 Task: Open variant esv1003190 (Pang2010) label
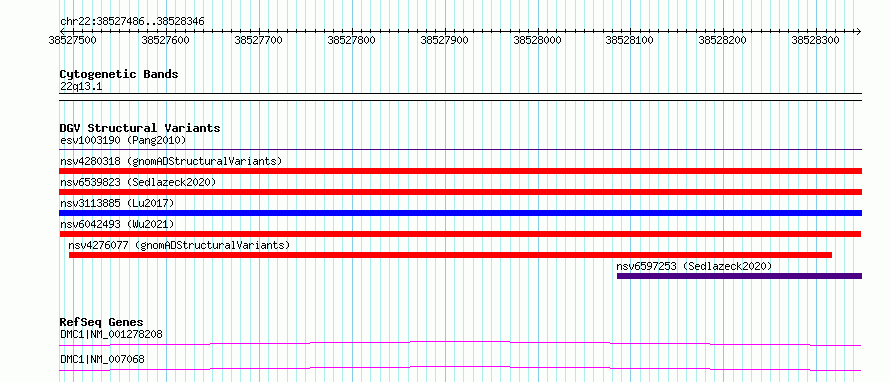(123, 140)
